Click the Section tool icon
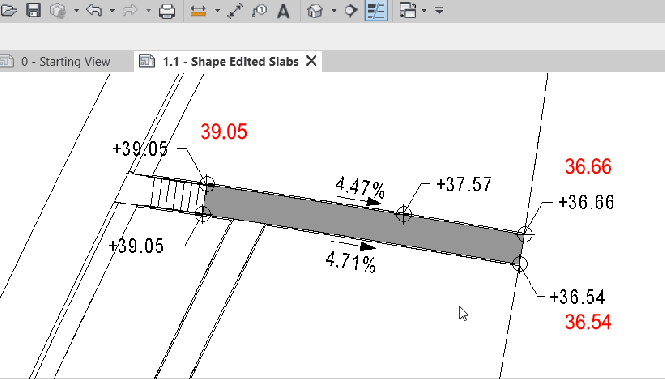The image size is (665, 379). pos(351,11)
